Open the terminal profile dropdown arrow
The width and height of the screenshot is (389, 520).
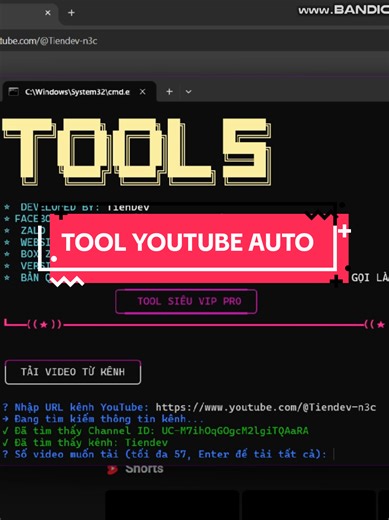(x=188, y=92)
